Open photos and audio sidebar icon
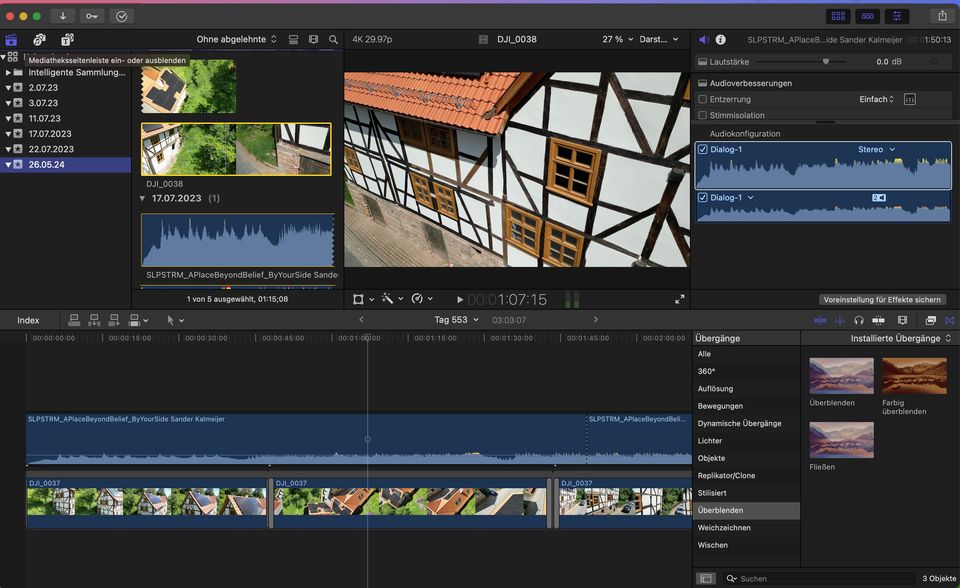Screen dimensions: 960x588 click(x=39, y=40)
